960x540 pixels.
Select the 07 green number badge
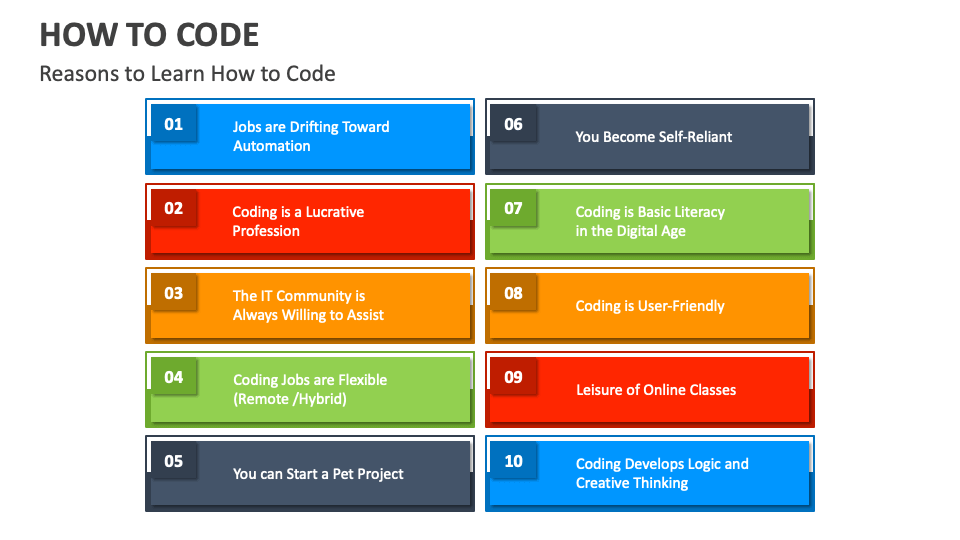pyautogui.click(x=513, y=208)
